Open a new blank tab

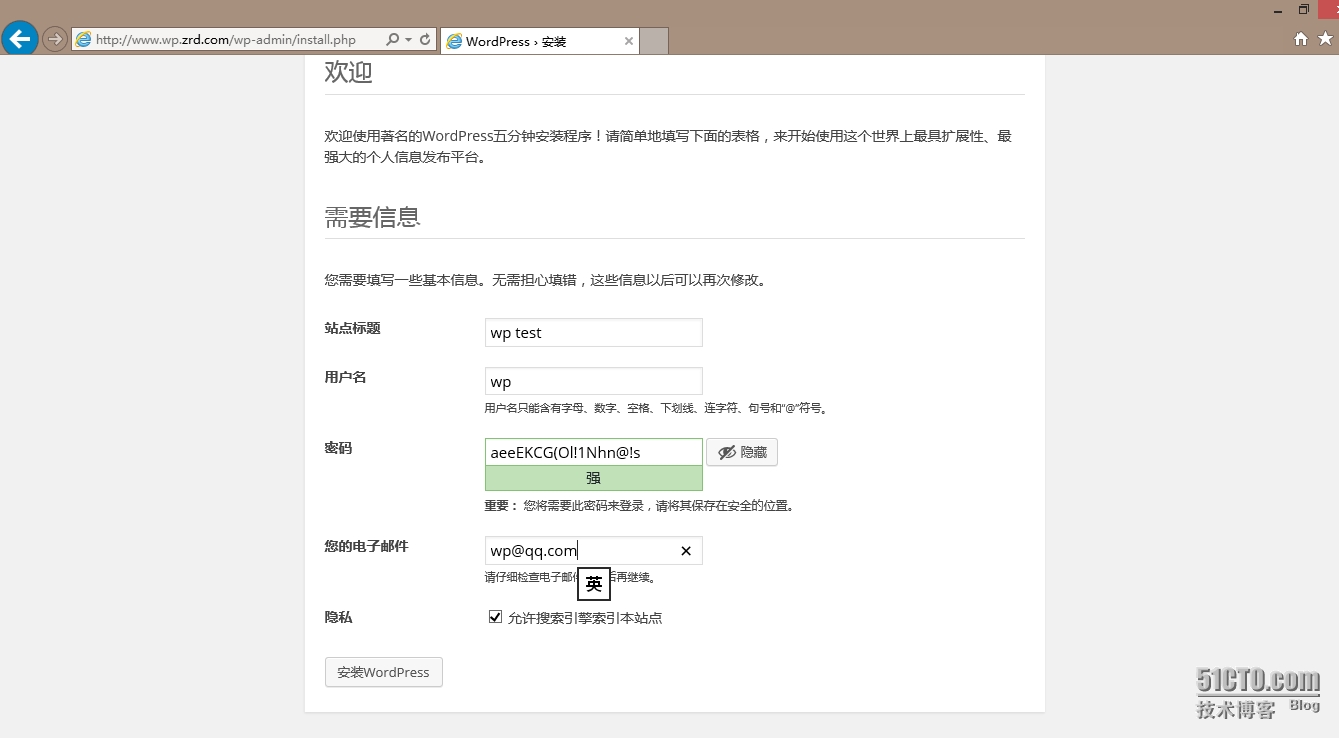point(654,41)
